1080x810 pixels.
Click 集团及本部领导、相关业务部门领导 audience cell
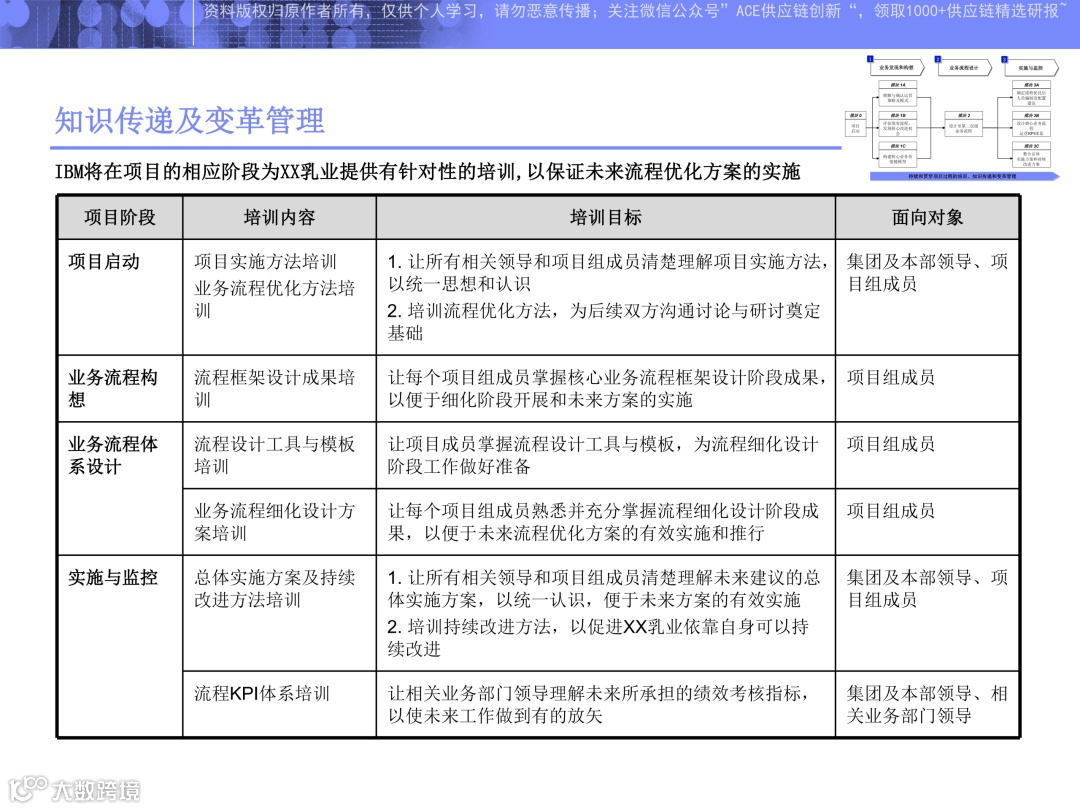point(927,705)
